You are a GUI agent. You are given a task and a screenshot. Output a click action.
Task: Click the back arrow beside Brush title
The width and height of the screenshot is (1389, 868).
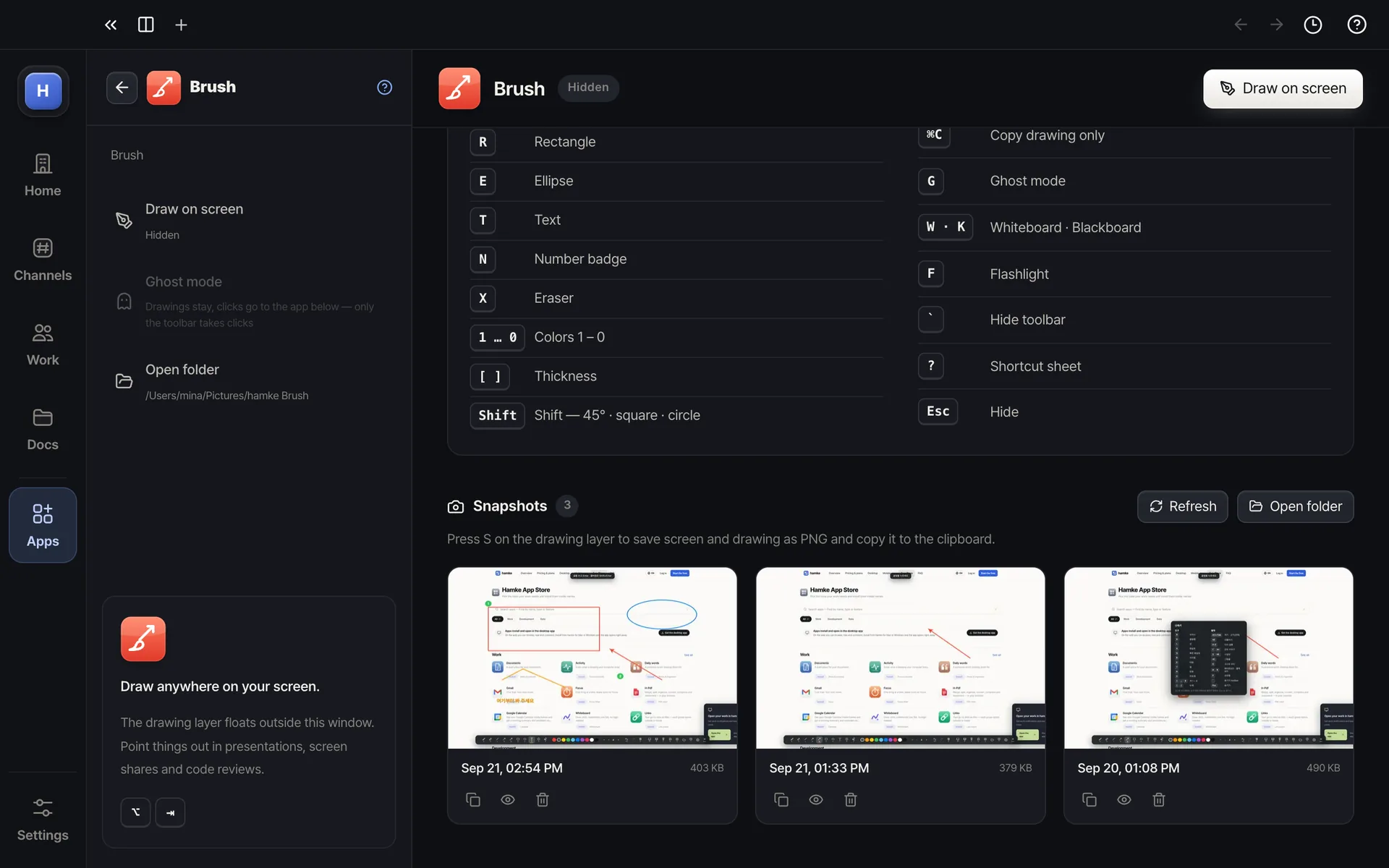pyautogui.click(x=122, y=88)
